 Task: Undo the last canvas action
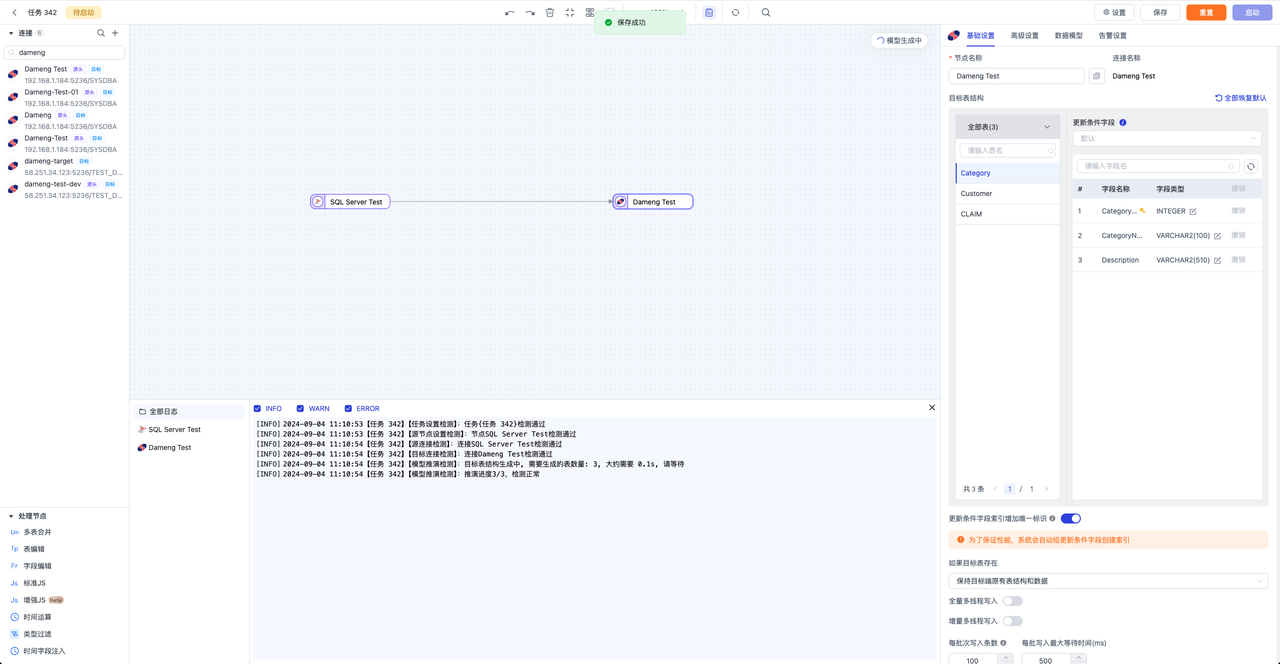[x=510, y=13]
